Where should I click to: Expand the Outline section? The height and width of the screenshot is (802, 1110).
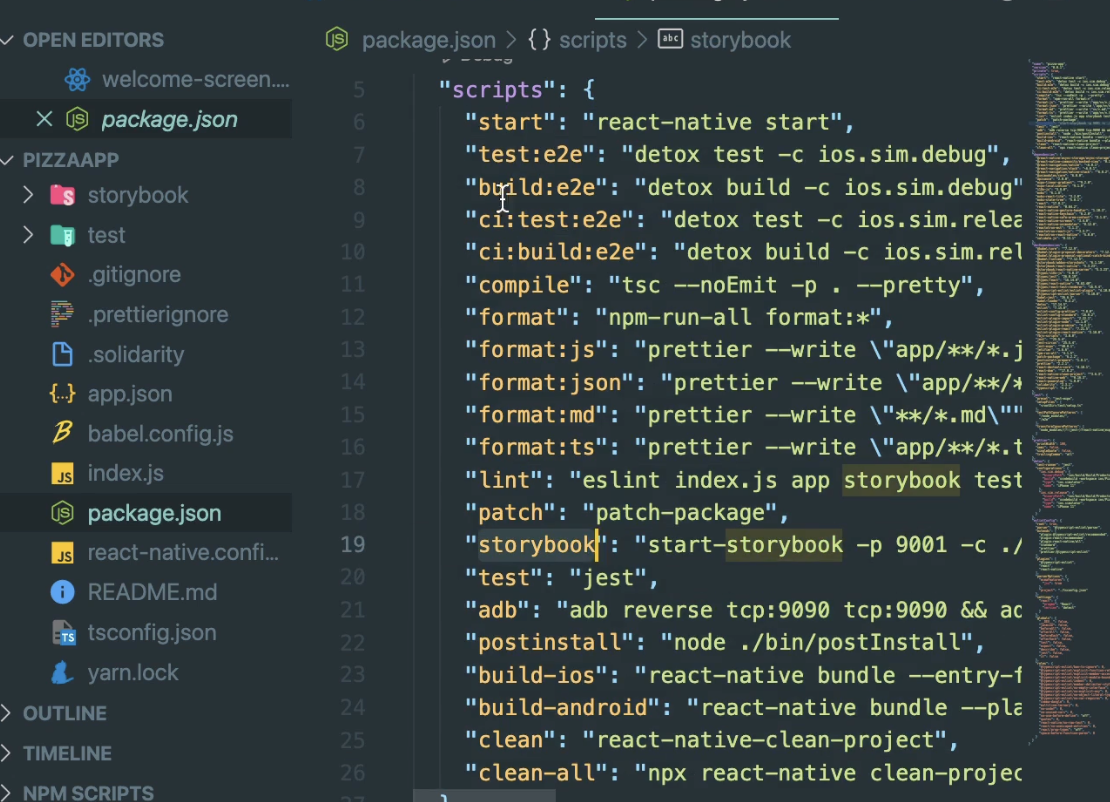(6, 713)
